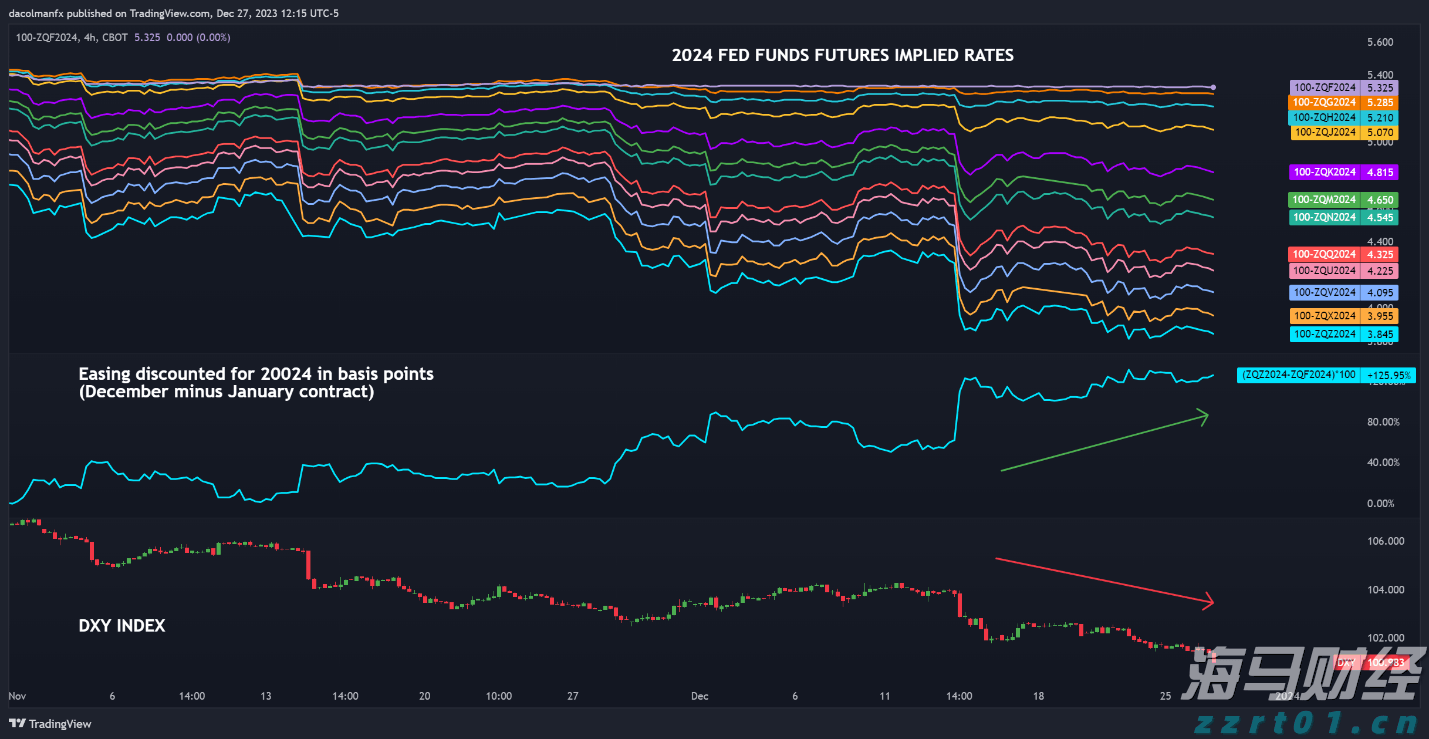Click the 27 date label on time axis
The image size is (1429, 739).
tap(572, 695)
